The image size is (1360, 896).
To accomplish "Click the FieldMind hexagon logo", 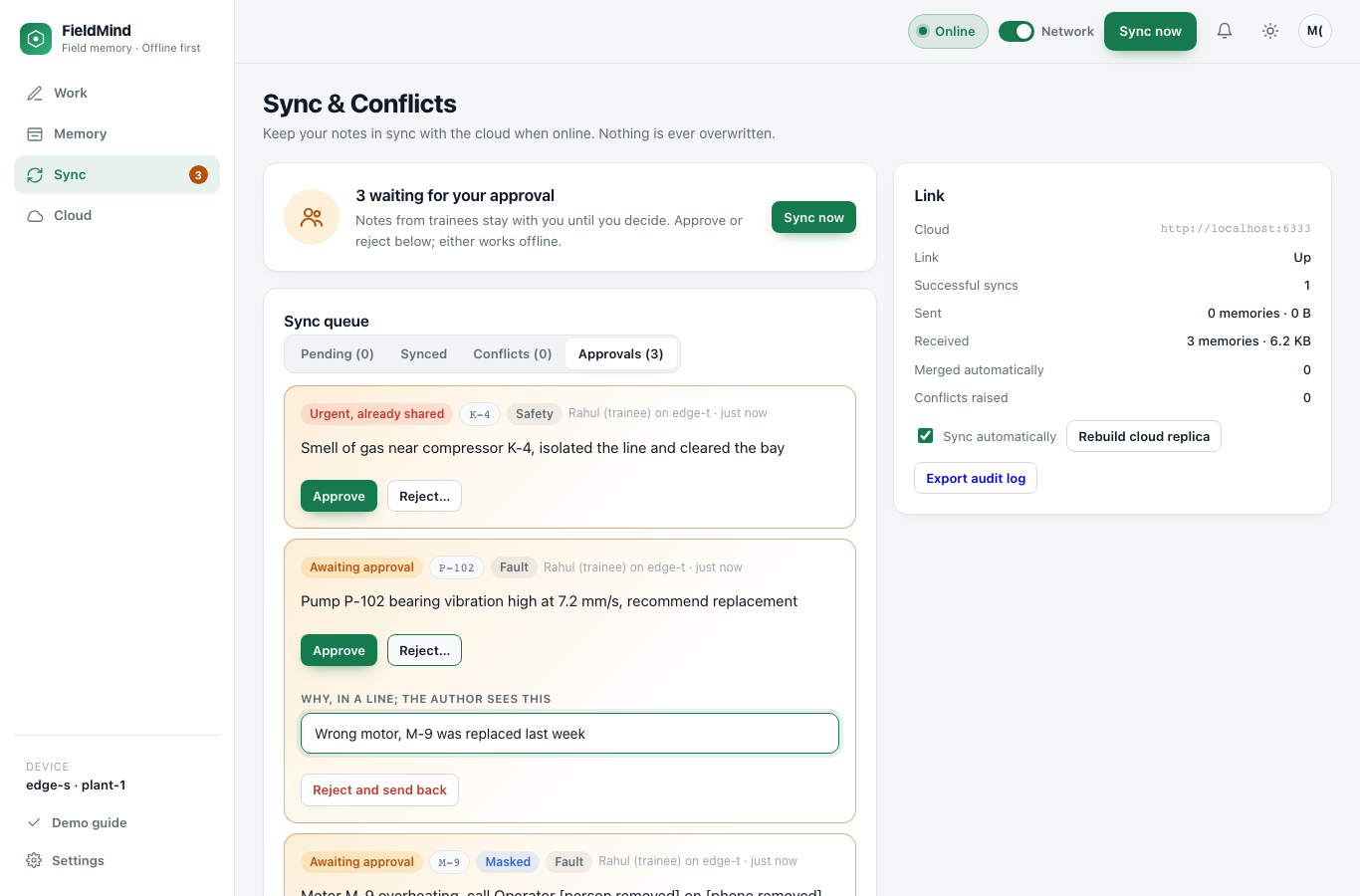I will point(36,39).
